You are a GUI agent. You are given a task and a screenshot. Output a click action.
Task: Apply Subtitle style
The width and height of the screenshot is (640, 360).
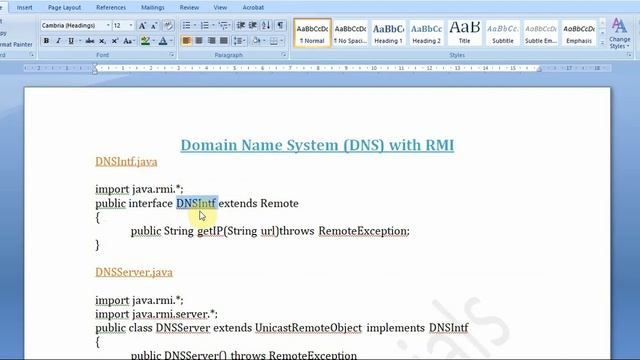coord(502,33)
